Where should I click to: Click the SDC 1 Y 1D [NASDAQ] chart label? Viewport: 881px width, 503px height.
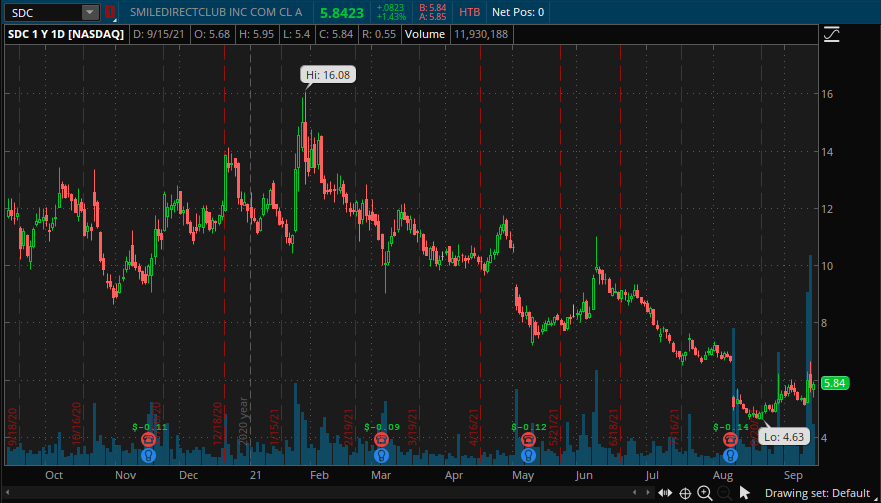[x=66, y=34]
